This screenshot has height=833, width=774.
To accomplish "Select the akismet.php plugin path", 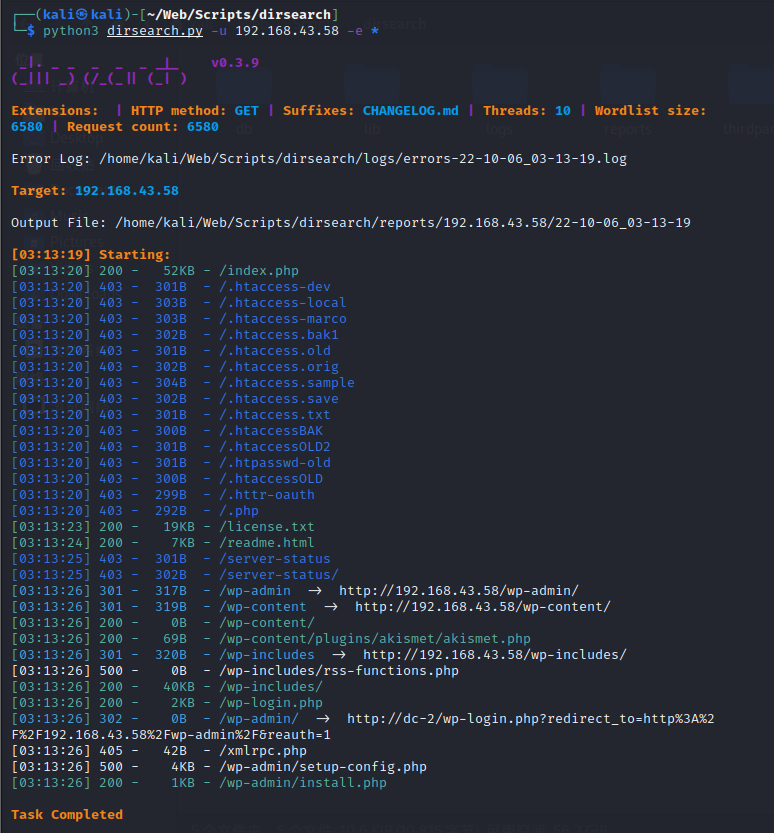I will point(374,639).
